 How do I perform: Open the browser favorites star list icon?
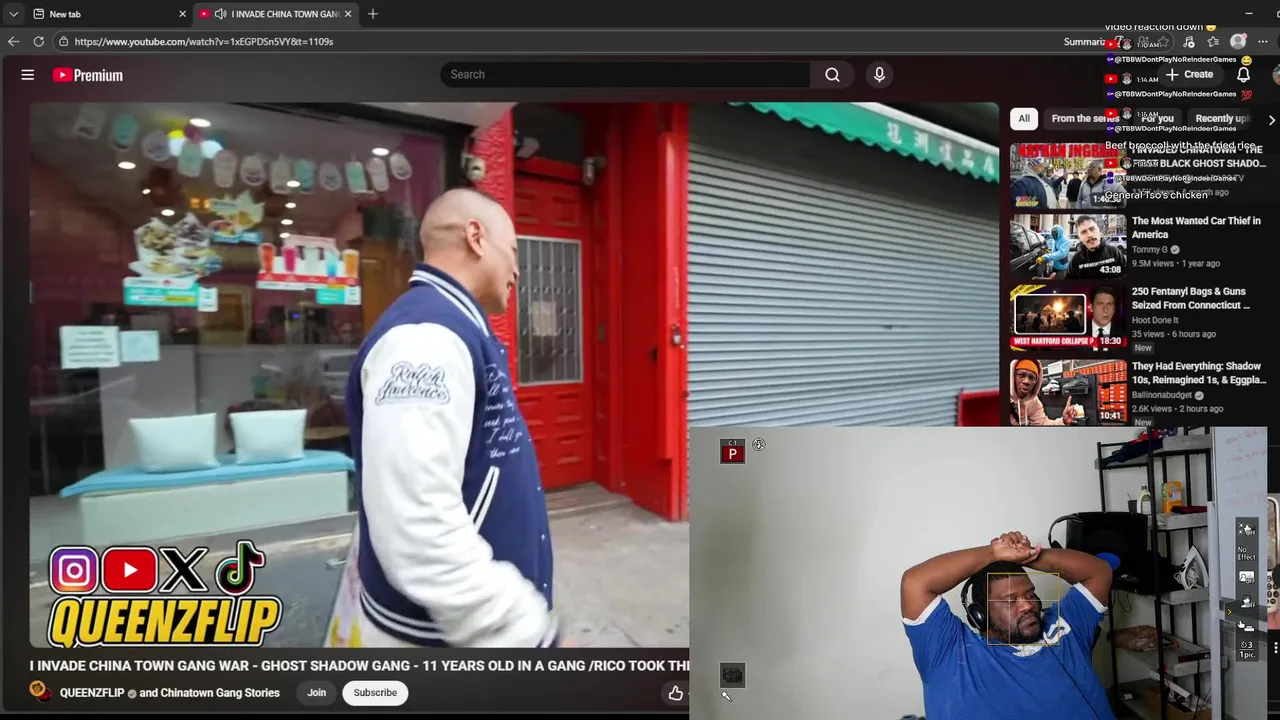[x=1213, y=42]
